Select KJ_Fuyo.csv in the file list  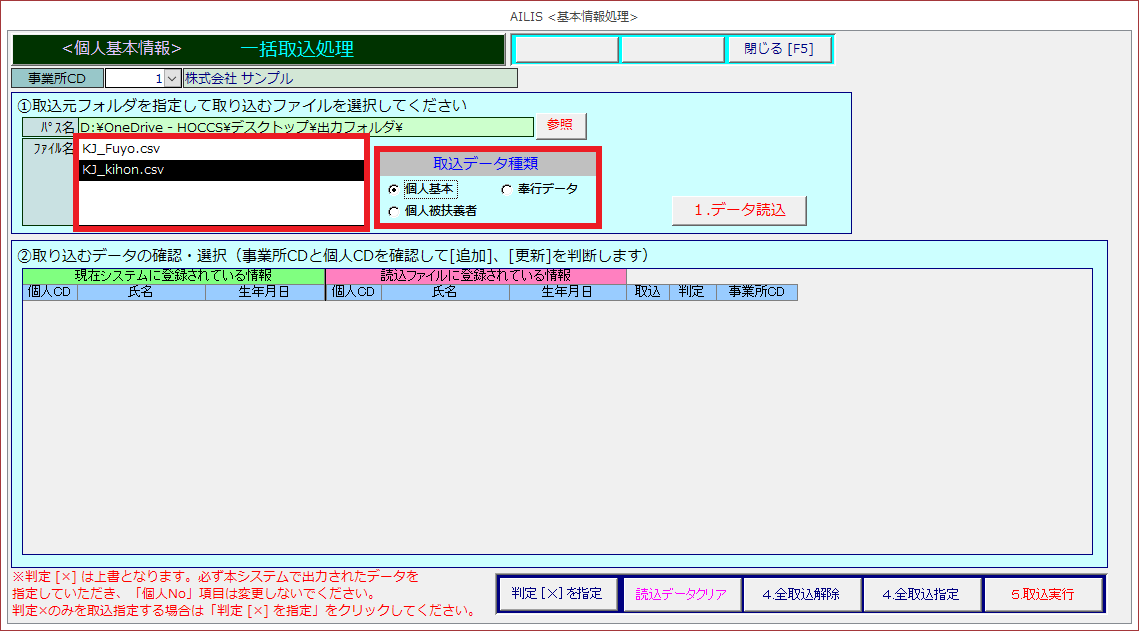pos(221,149)
